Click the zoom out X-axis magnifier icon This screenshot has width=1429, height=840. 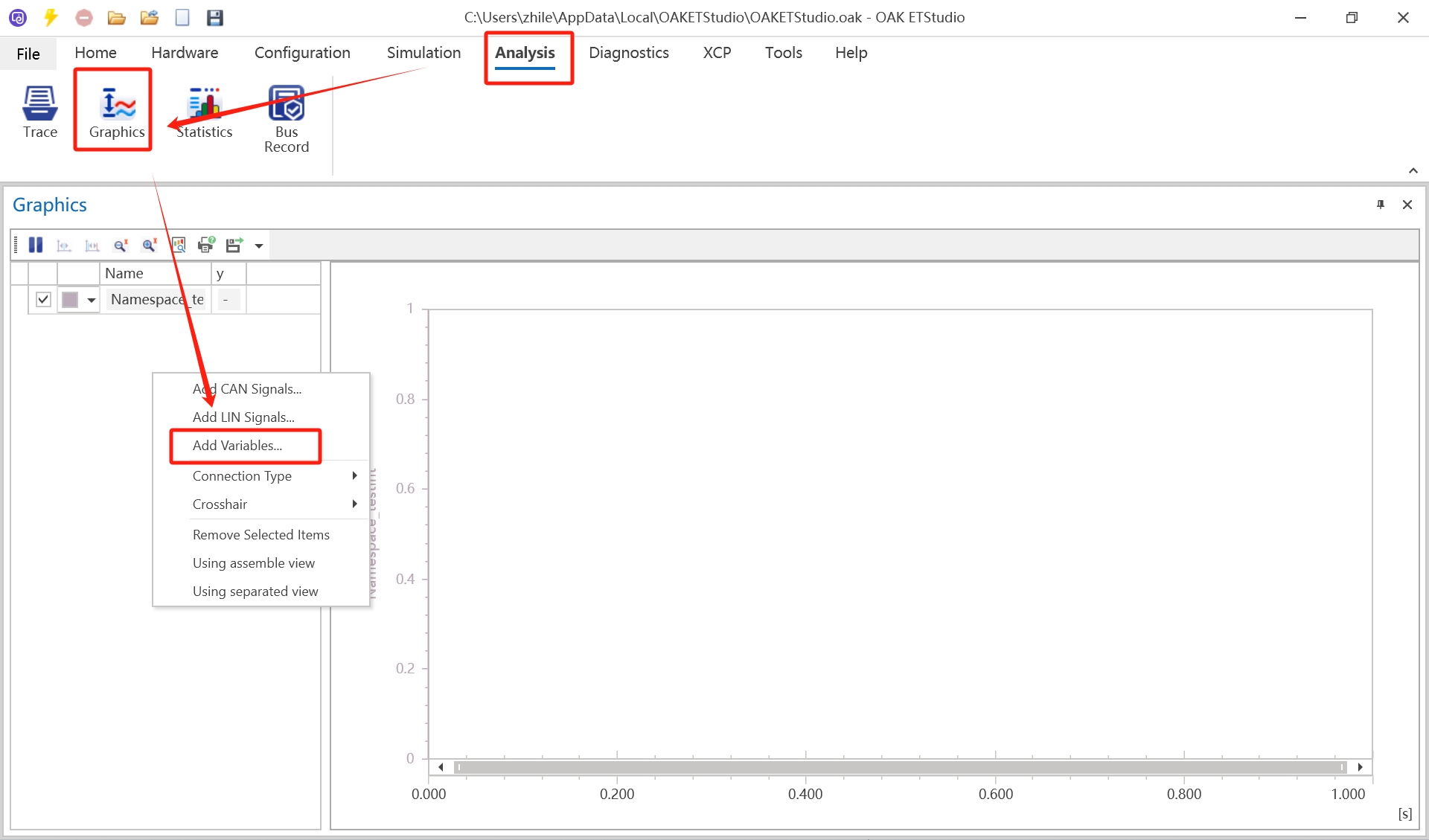coord(121,245)
